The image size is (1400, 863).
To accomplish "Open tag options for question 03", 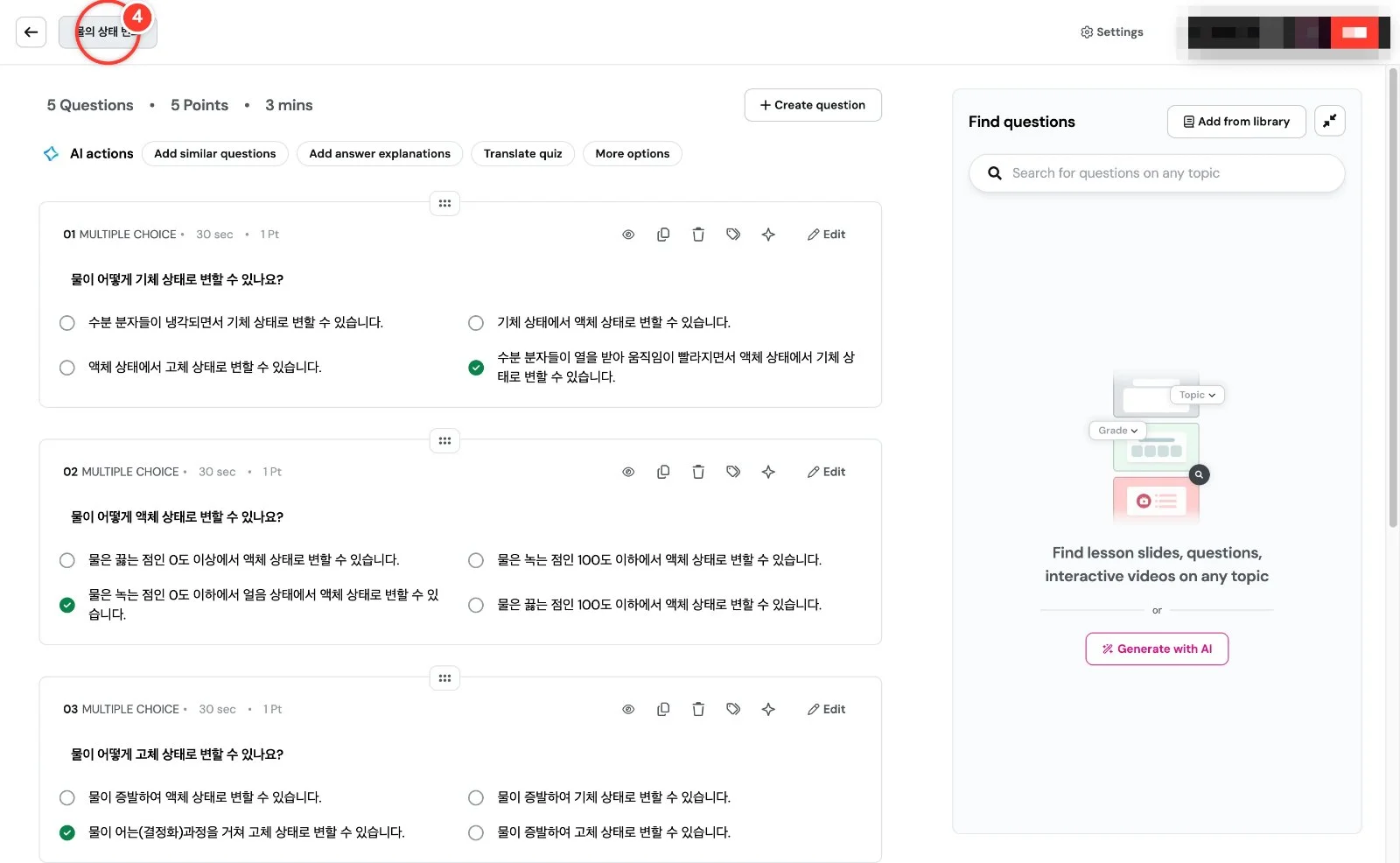I will [733, 709].
